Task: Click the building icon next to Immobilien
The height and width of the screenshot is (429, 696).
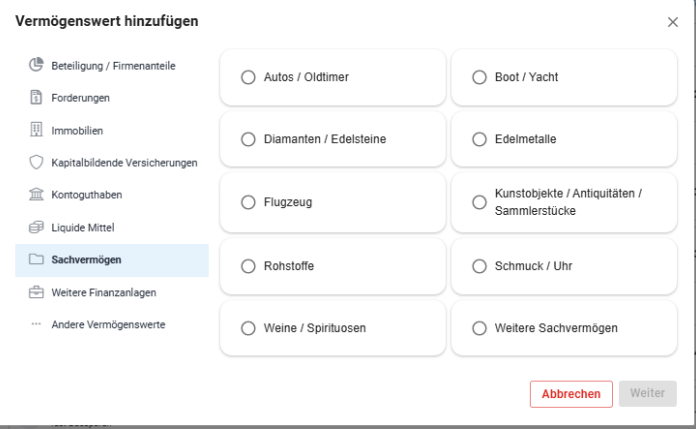Action: (36, 130)
